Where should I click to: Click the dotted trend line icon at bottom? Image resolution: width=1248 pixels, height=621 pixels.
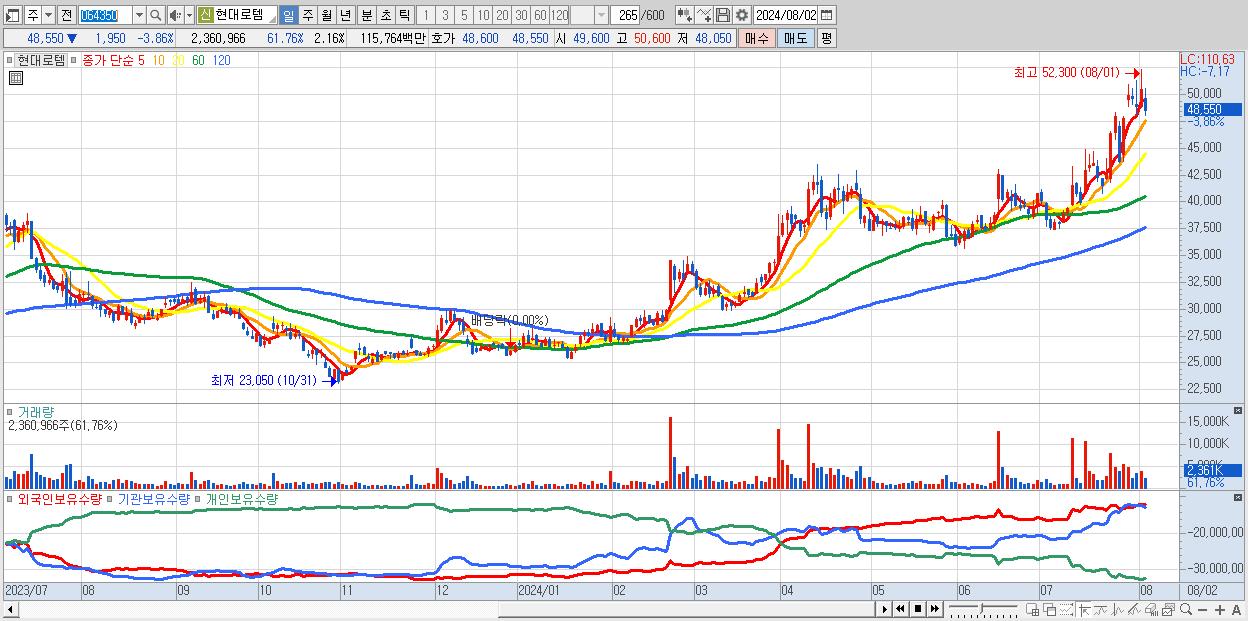coord(1066,610)
